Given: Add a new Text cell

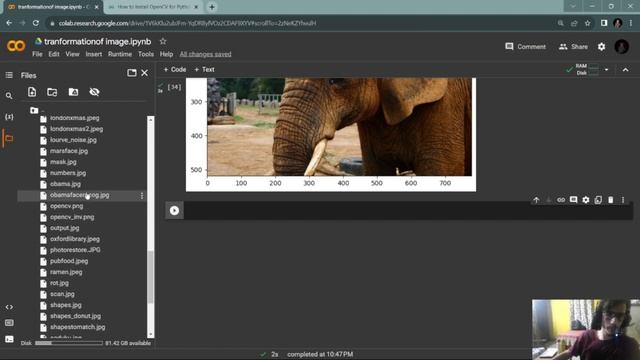Looking at the screenshot, I should (x=204, y=69).
